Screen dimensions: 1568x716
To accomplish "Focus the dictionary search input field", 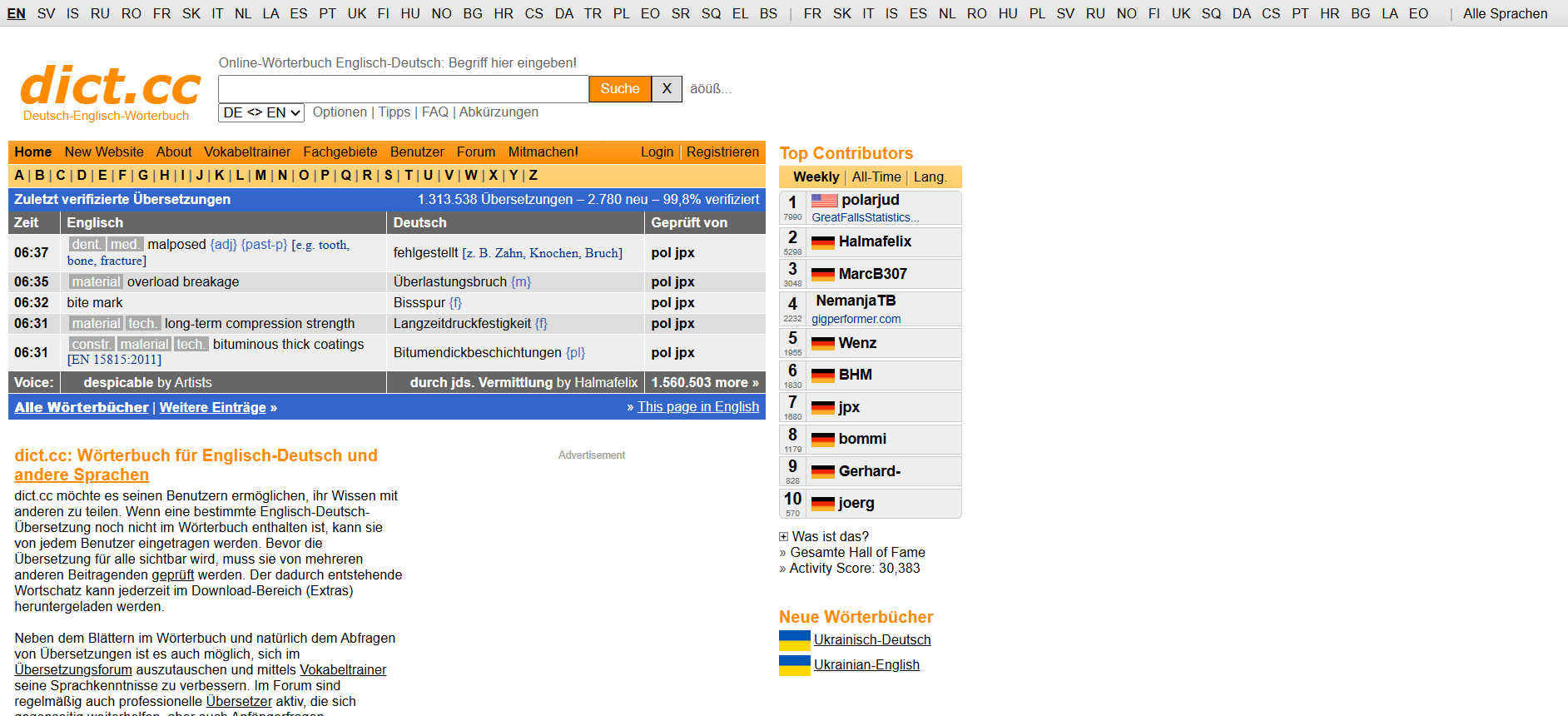I will (x=404, y=89).
